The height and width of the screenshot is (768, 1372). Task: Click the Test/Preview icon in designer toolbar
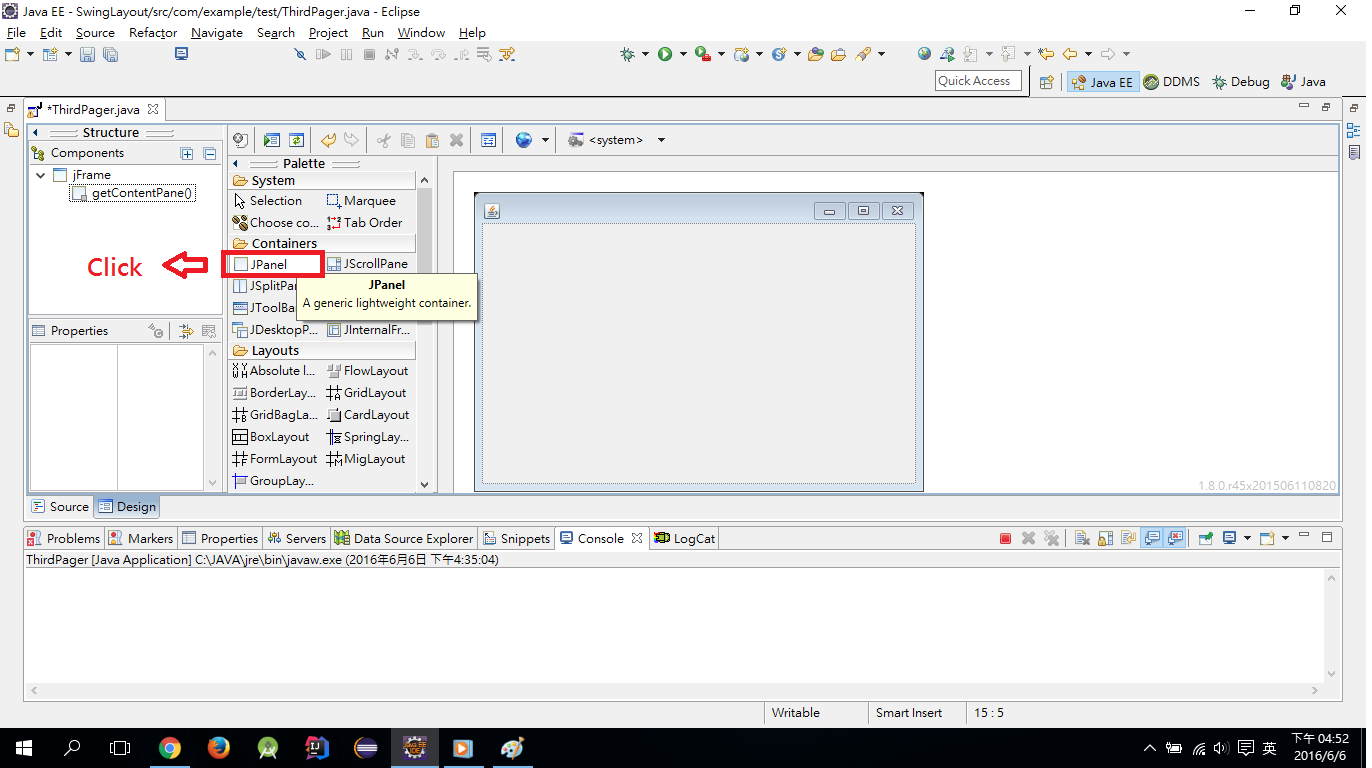pyautogui.click(x=272, y=140)
